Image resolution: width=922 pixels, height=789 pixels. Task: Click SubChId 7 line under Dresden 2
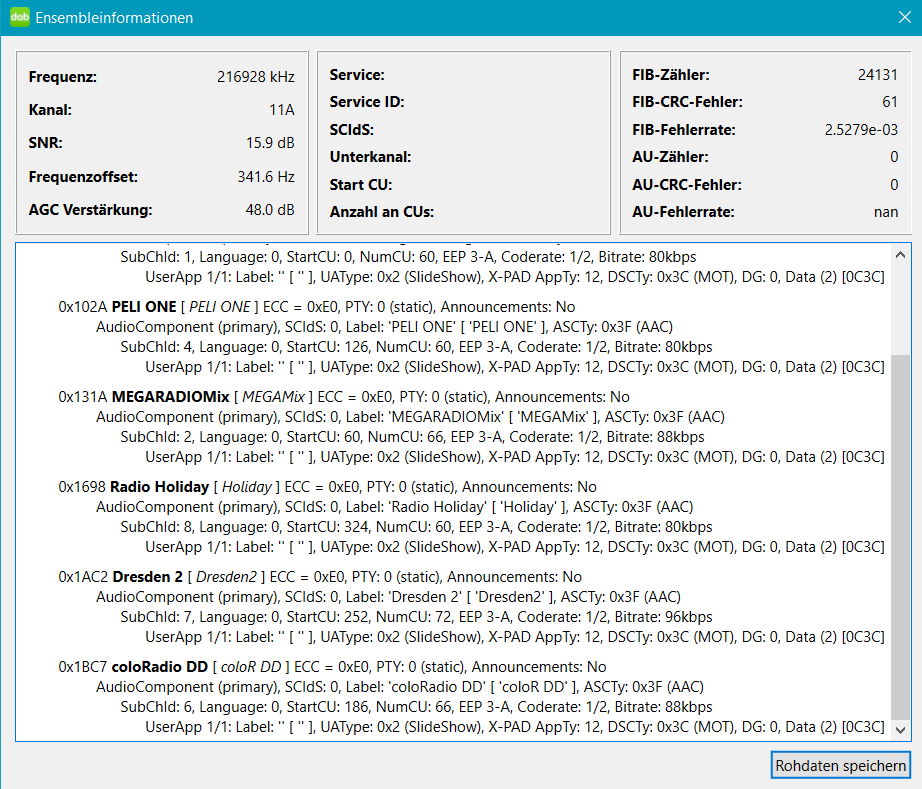pyautogui.click(x=416, y=617)
